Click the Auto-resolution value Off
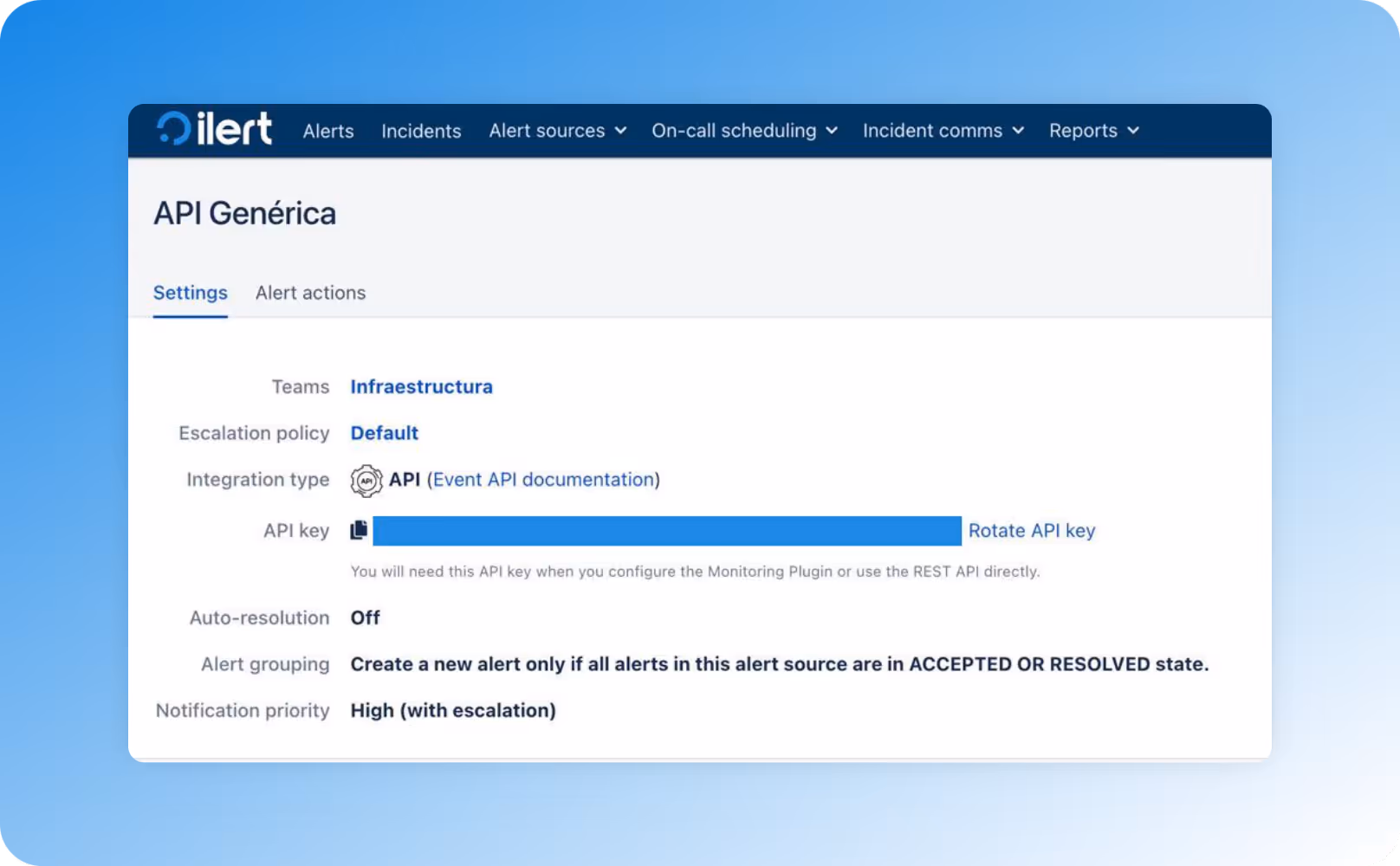1400x866 pixels. pyautogui.click(x=365, y=617)
